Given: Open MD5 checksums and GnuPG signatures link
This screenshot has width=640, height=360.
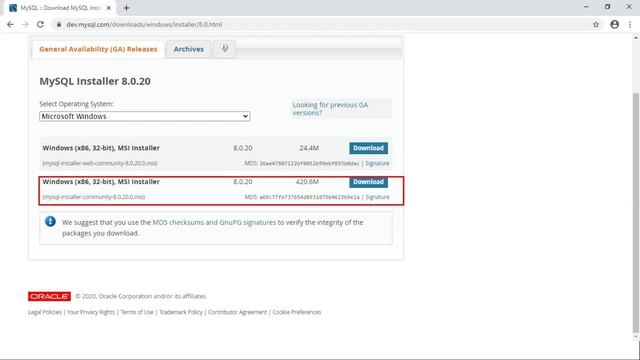Looking at the screenshot, I should [214, 222].
